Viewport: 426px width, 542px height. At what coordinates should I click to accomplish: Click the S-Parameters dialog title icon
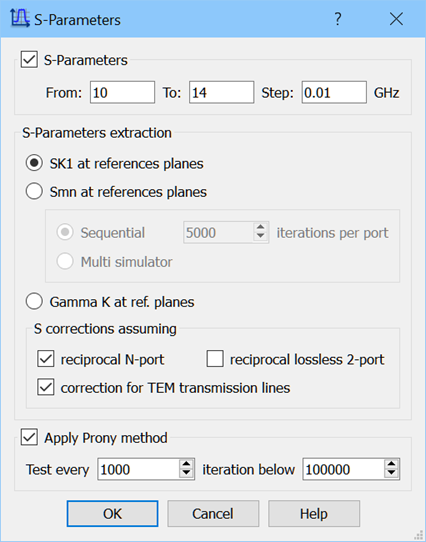[x=20, y=18]
